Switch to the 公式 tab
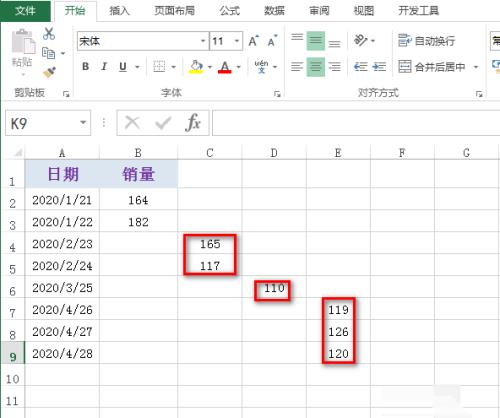Viewport: 500px width, 418px height. [x=230, y=11]
